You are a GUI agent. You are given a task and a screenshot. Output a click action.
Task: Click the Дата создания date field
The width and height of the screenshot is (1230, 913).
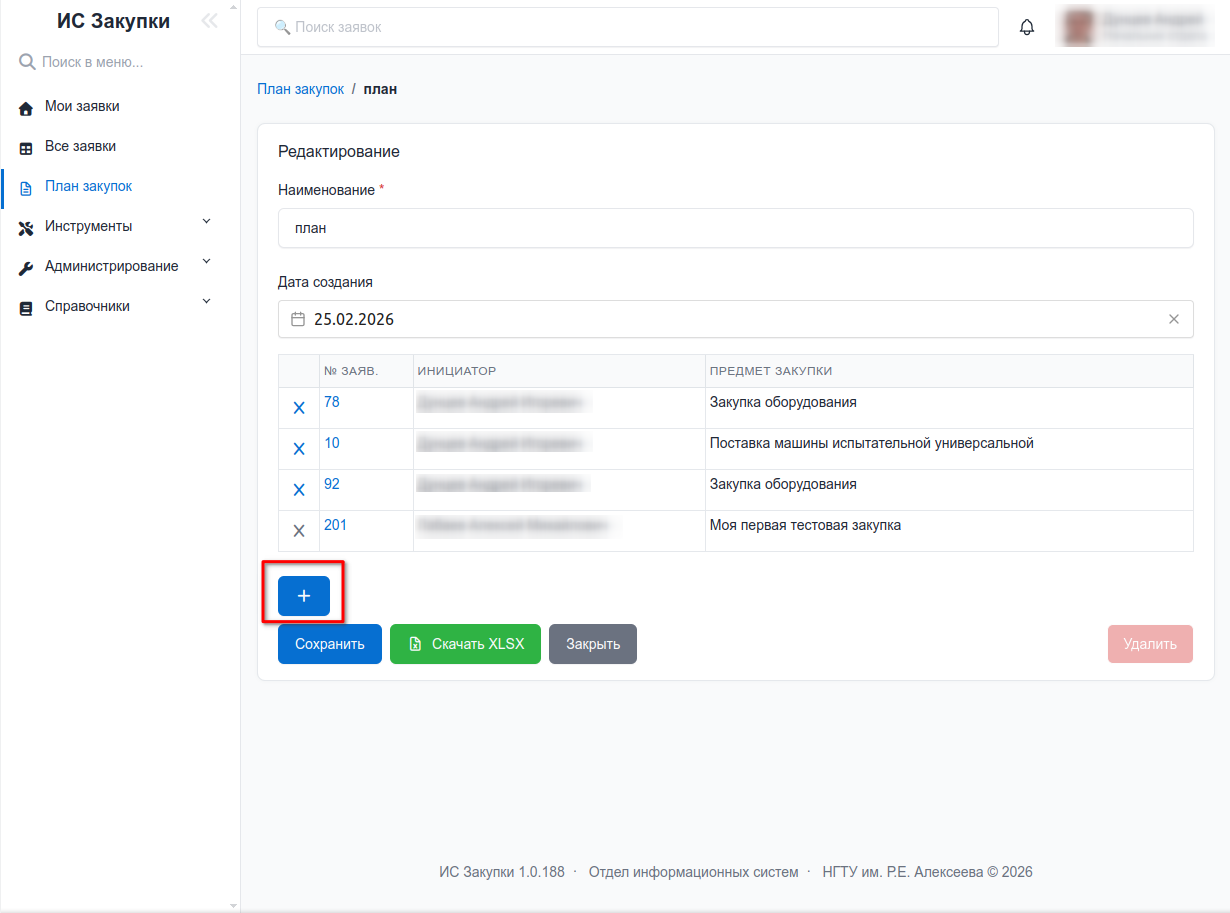click(x=736, y=319)
